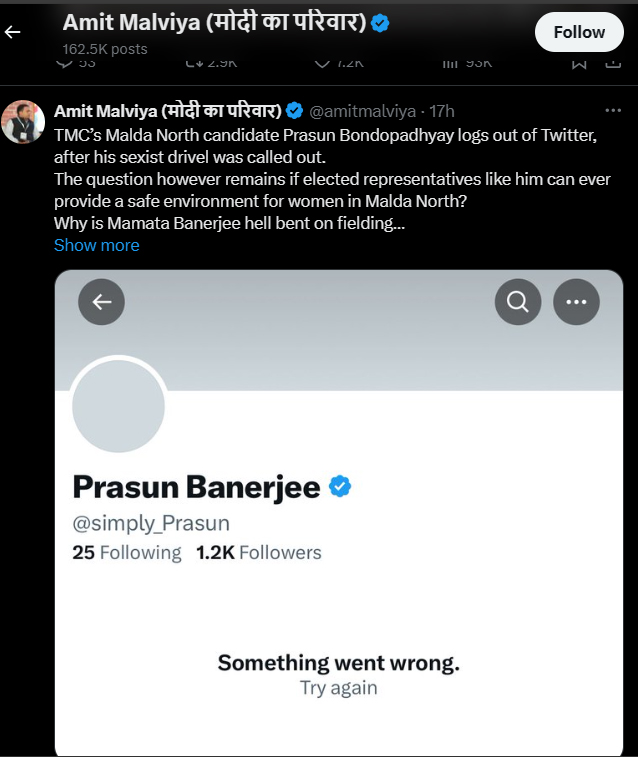This screenshot has width=638, height=757.
Task: Click the empty profile picture placeholder circle
Action: [x=119, y=404]
